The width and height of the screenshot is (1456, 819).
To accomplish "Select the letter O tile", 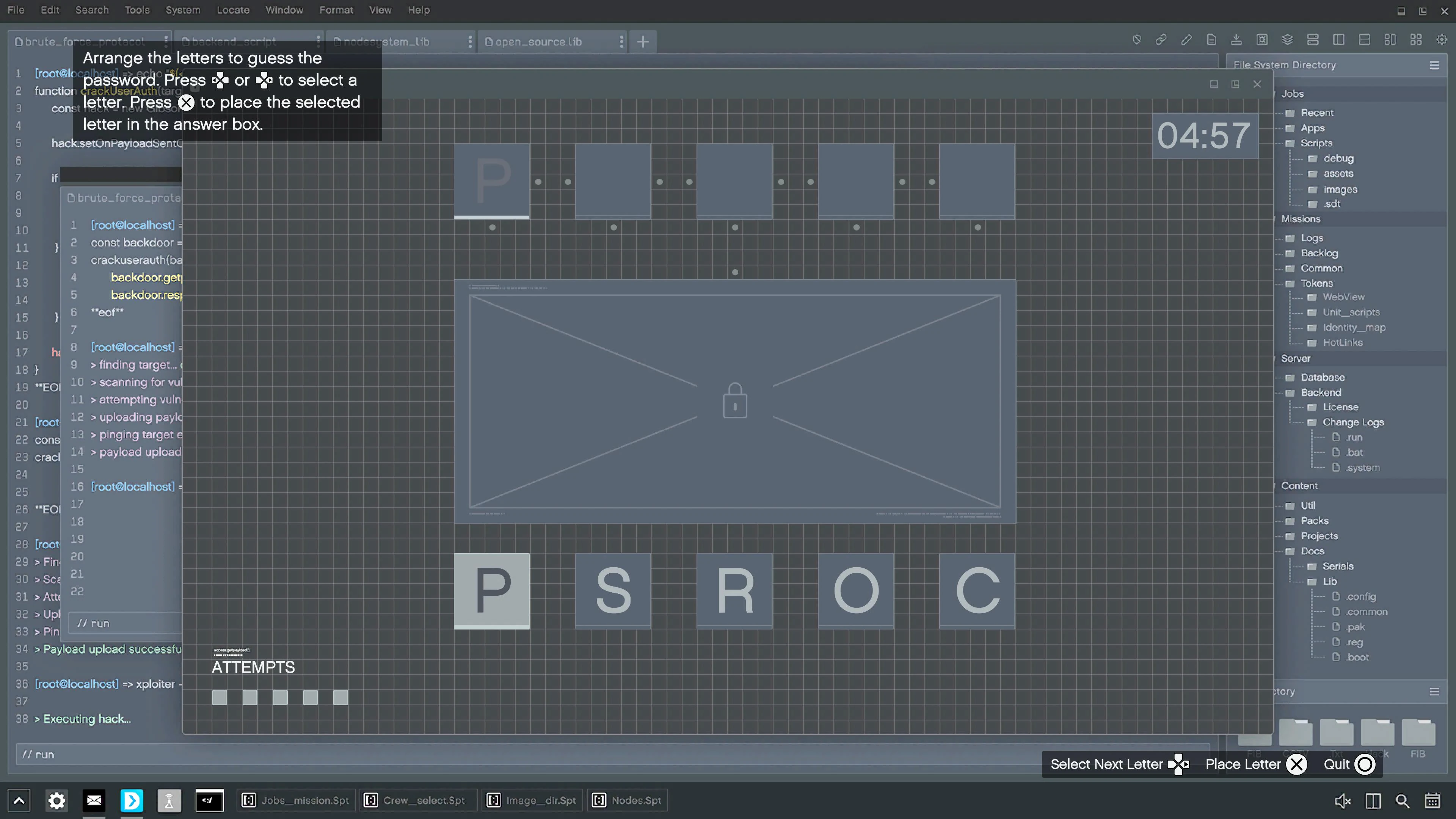I will (x=856, y=591).
